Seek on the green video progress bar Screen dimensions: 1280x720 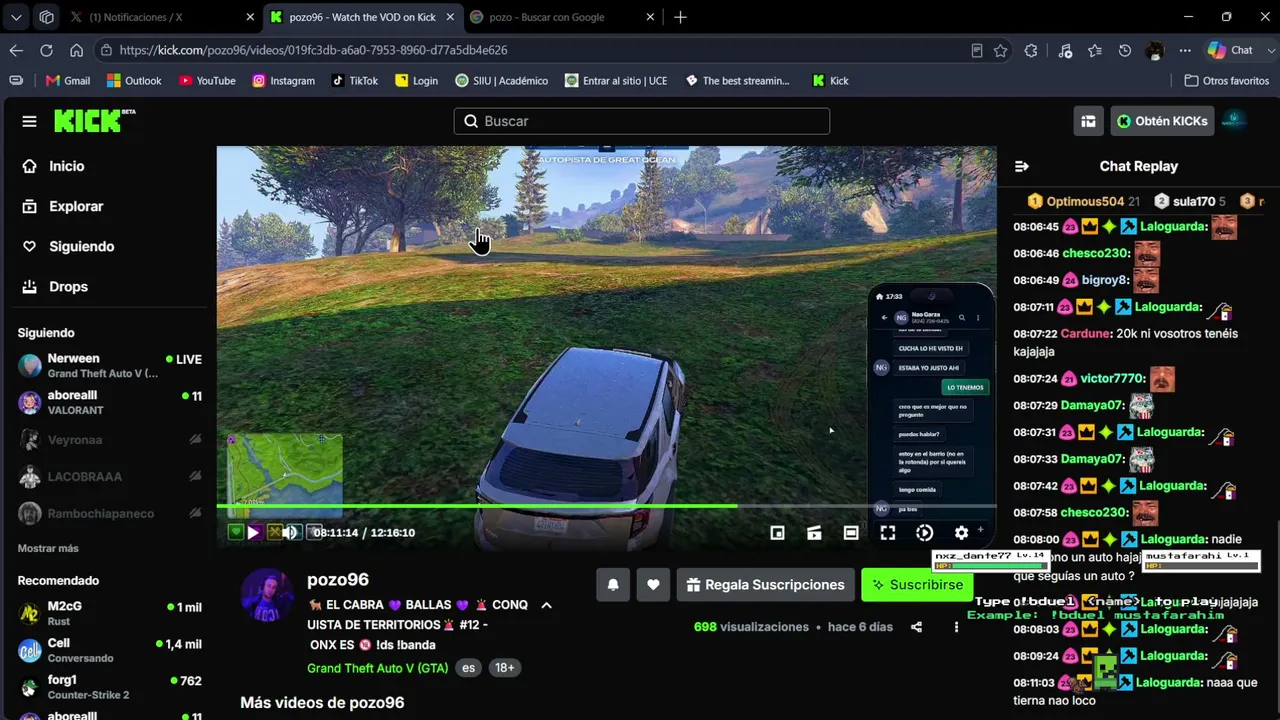coord(606,506)
